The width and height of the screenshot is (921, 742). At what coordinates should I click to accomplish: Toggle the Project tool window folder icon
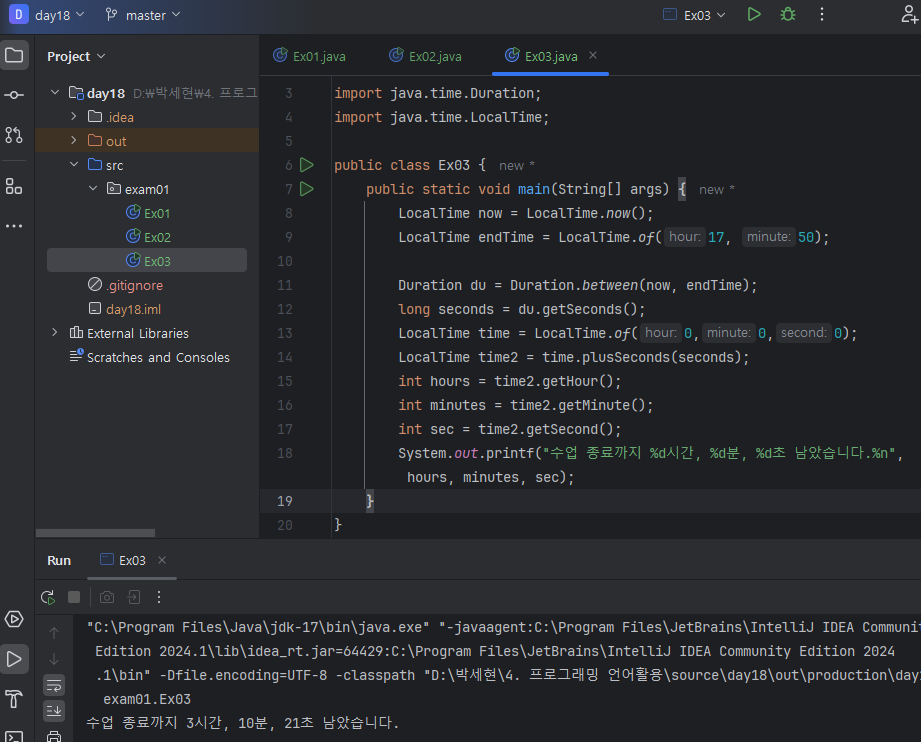[x=14, y=55]
